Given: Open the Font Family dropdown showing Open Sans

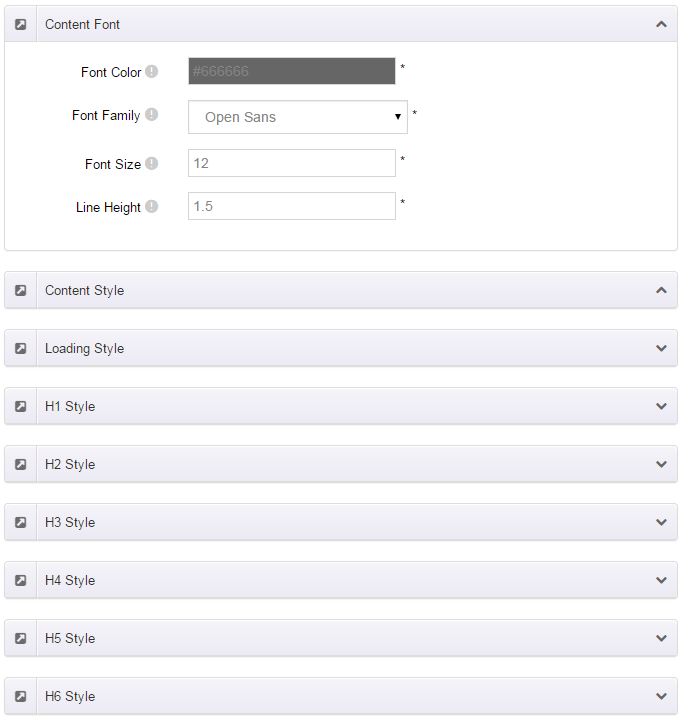Looking at the screenshot, I should (x=298, y=117).
